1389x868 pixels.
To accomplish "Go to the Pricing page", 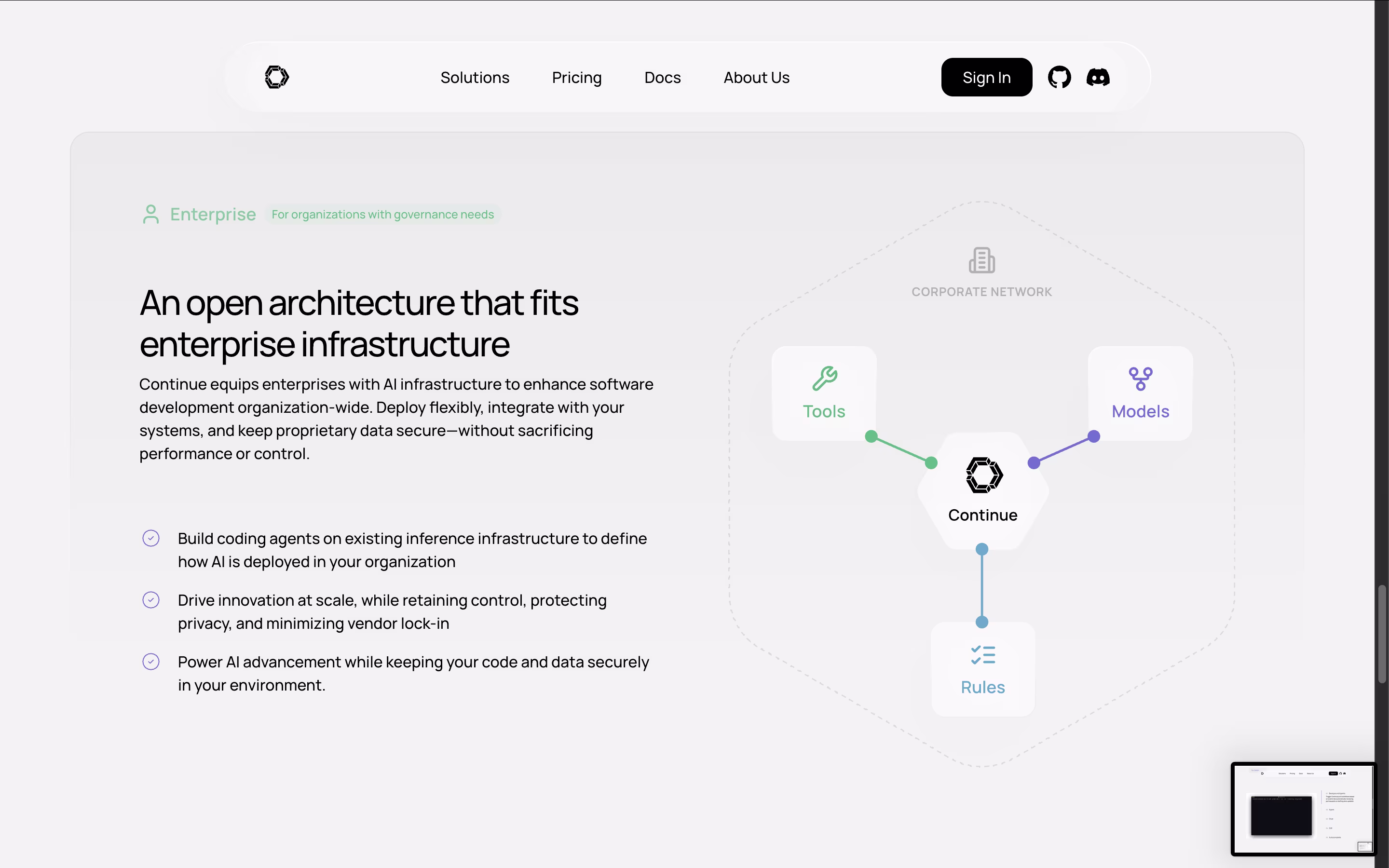I will coord(577,78).
